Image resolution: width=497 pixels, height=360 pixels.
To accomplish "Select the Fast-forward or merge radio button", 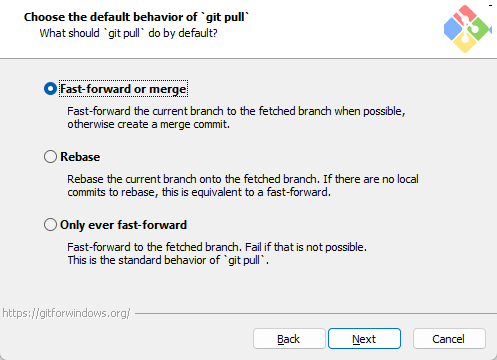I will pos(50,89).
